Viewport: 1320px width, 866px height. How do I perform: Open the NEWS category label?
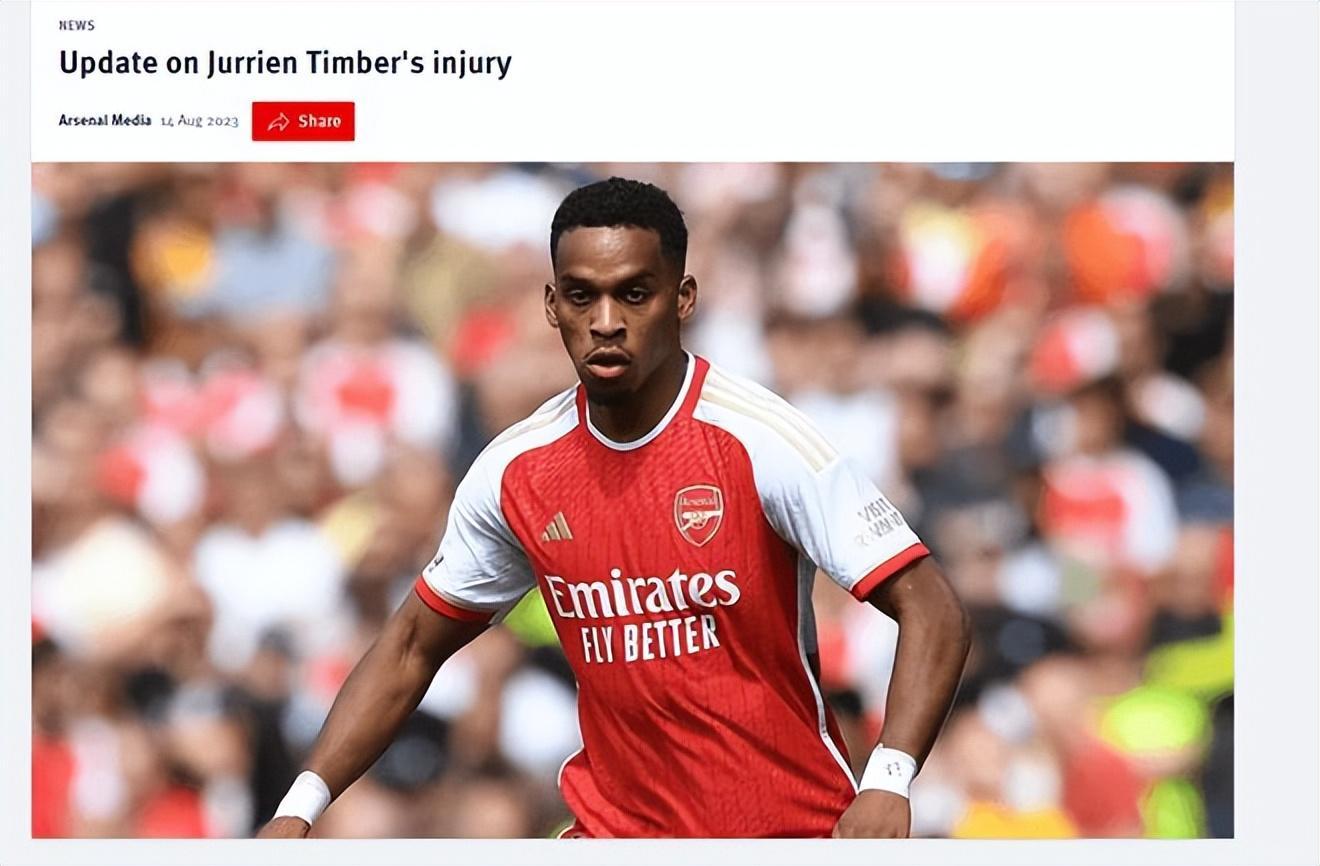76,25
